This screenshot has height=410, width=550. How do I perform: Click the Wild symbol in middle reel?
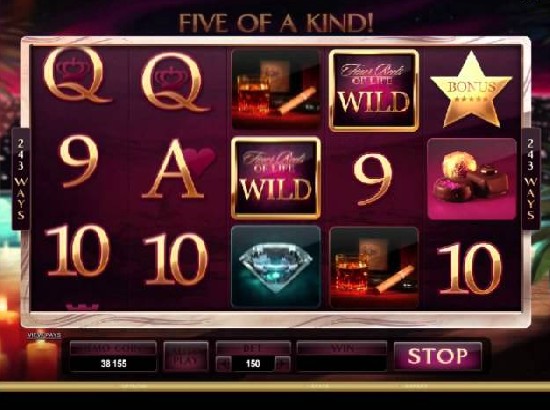pos(276,178)
